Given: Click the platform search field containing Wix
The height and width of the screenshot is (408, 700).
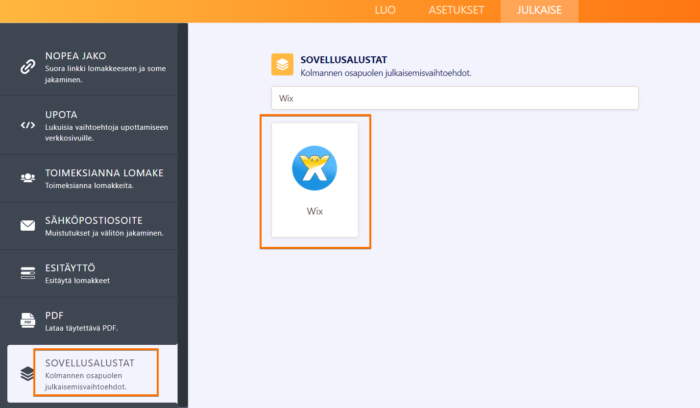Looking at the screenshot, I should coord(454,98).
